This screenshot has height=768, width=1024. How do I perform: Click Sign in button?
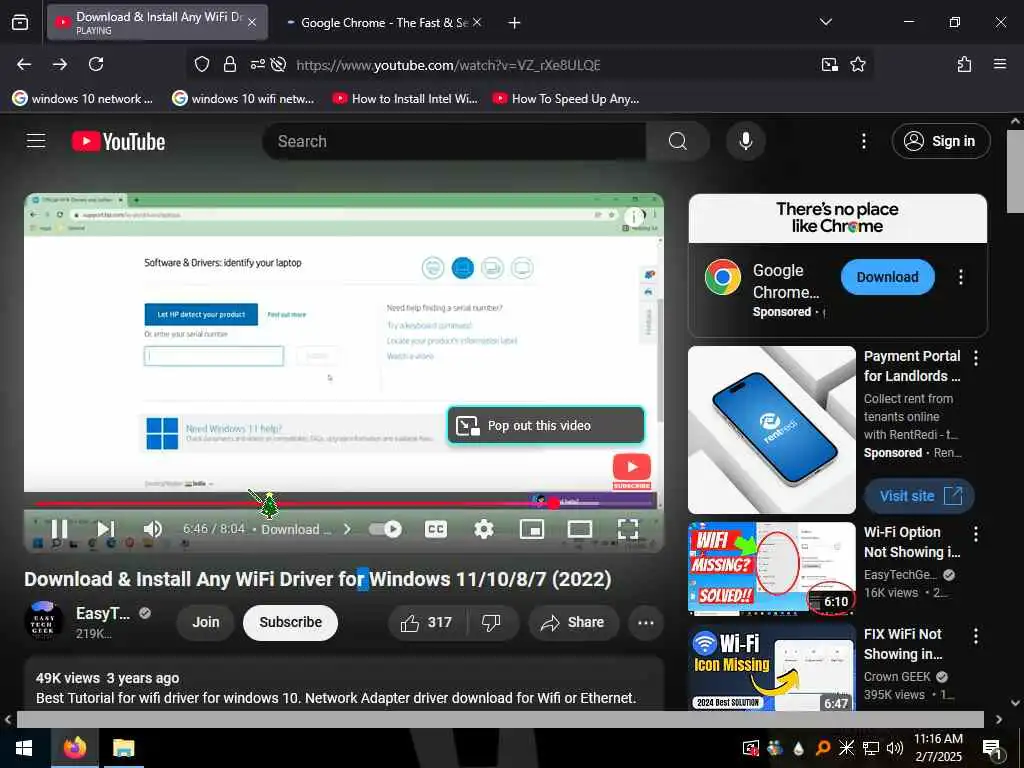coord(941,141)
